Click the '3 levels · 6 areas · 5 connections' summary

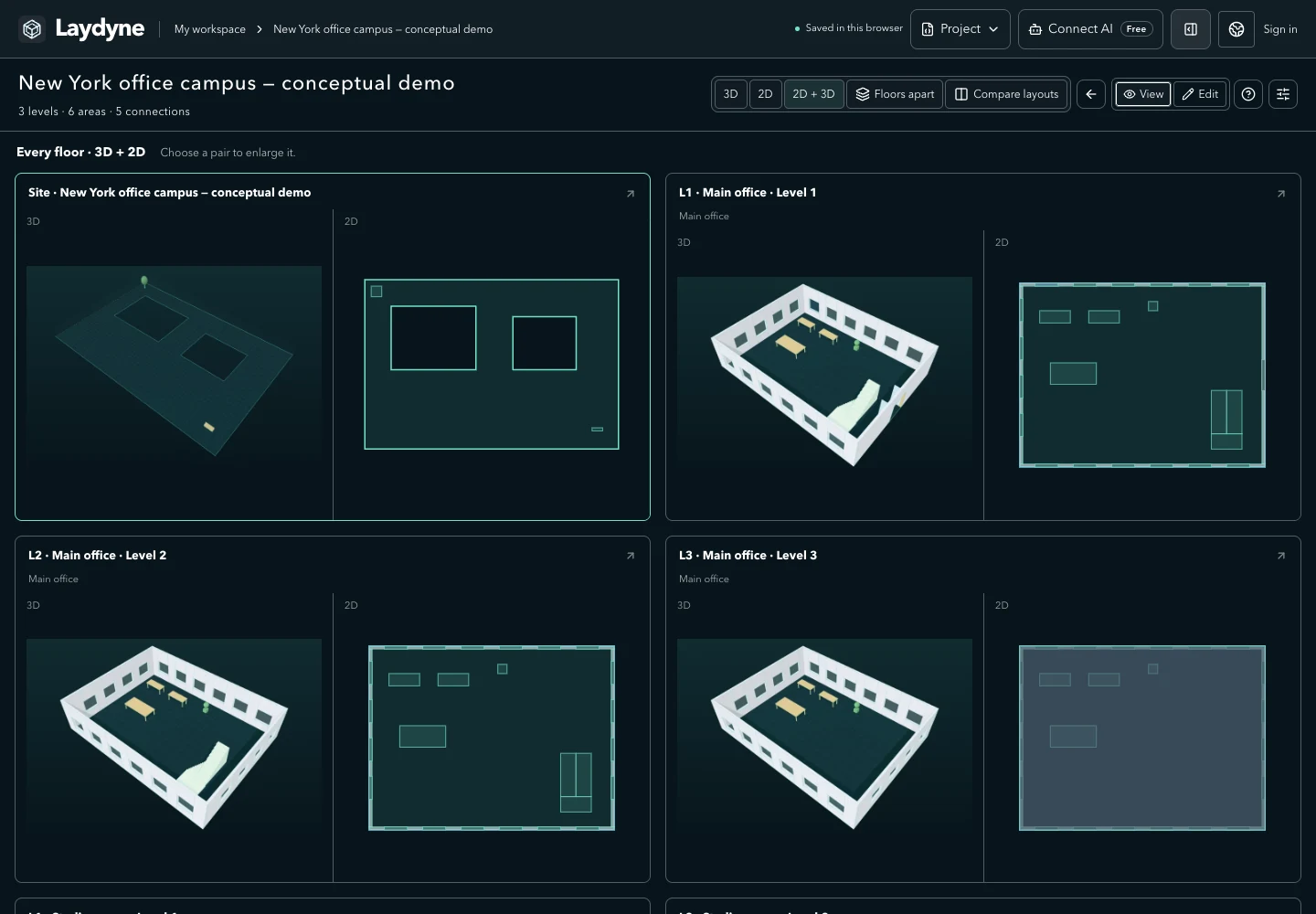[x=104, y=112]
